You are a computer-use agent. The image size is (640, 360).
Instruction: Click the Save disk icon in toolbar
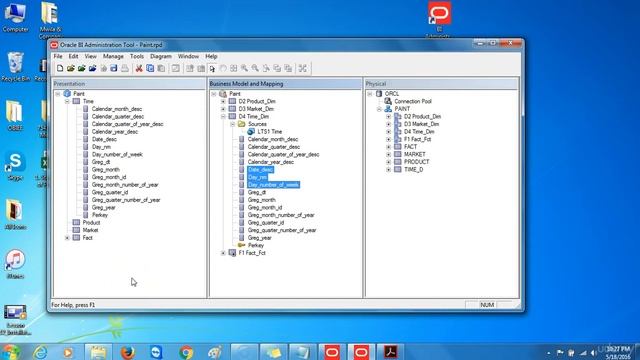pyautogui.click(x=114, y=68)
